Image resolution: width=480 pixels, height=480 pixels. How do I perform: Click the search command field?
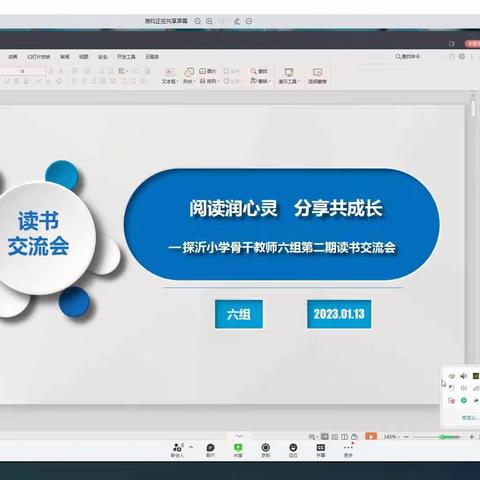pos(408,57)
